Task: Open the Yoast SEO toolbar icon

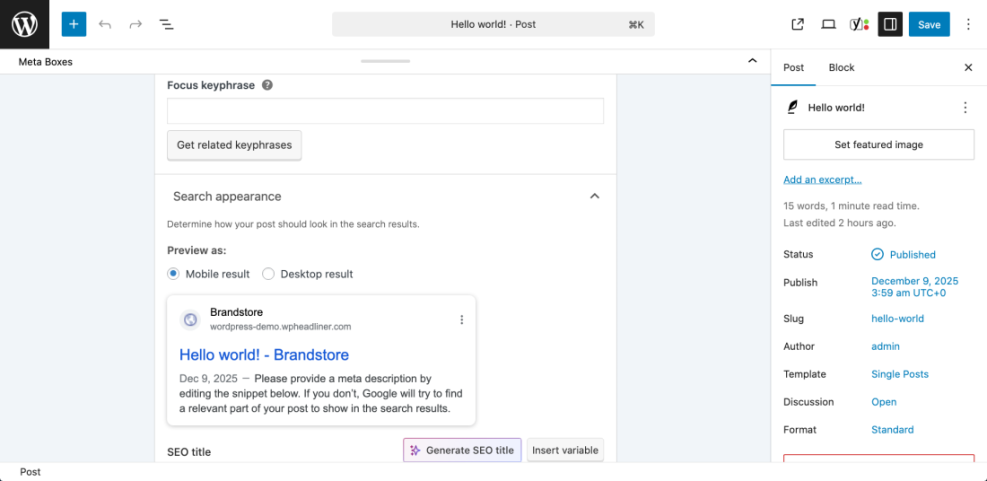Action: pyautogui.click(x=859, y=25)
